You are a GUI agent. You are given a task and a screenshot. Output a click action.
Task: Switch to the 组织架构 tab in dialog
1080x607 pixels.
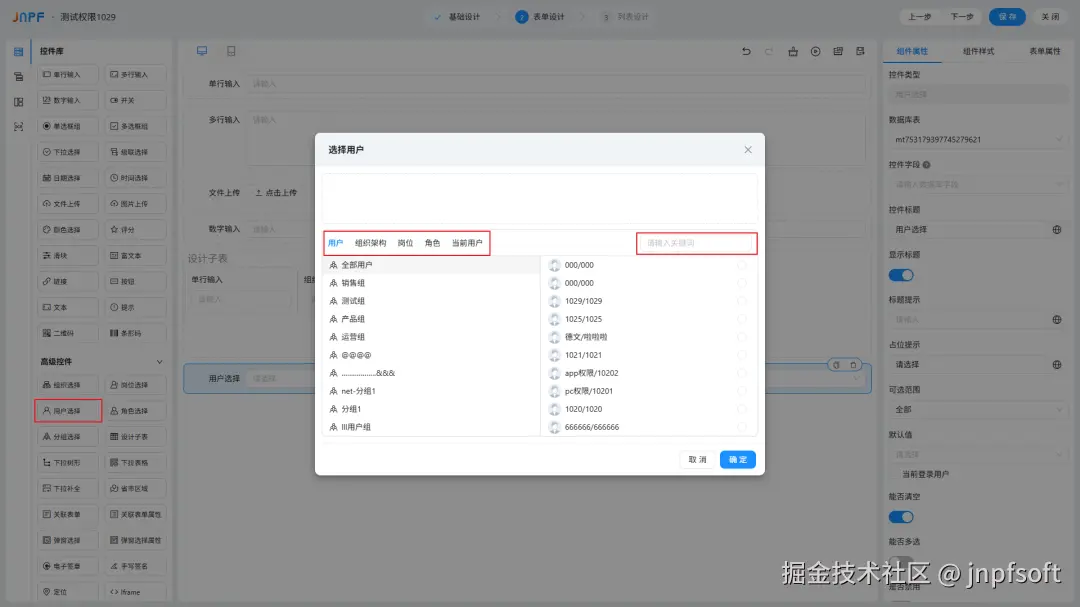(x=371, y=242)
